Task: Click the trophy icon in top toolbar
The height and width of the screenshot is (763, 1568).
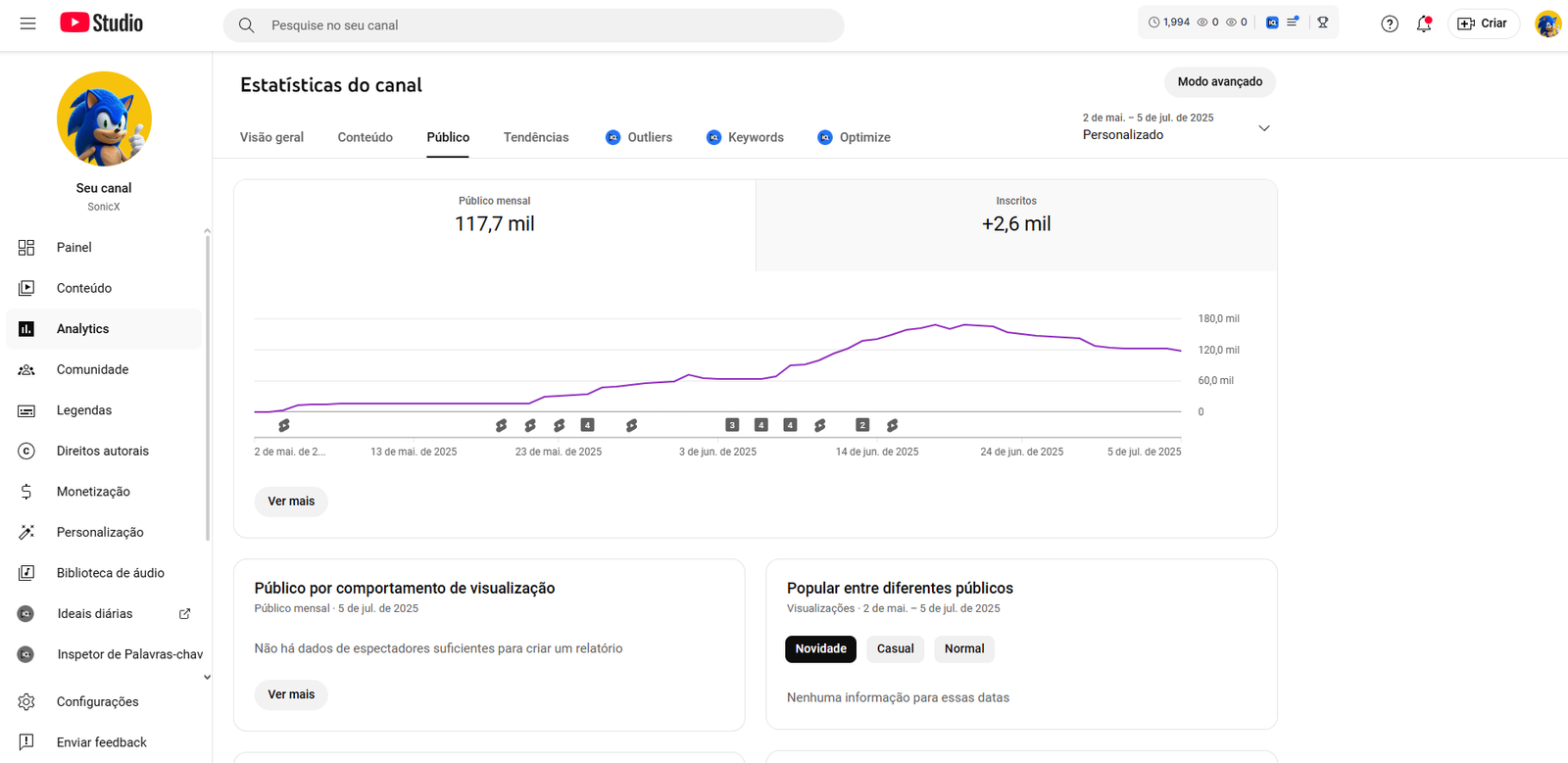Action: click(1322, 23)
